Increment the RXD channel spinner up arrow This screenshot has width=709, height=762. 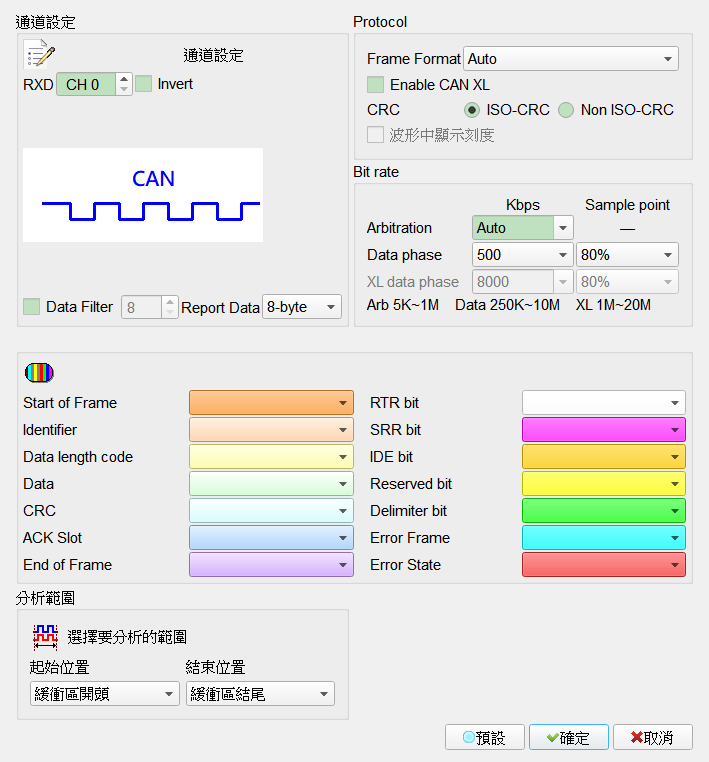124,79
